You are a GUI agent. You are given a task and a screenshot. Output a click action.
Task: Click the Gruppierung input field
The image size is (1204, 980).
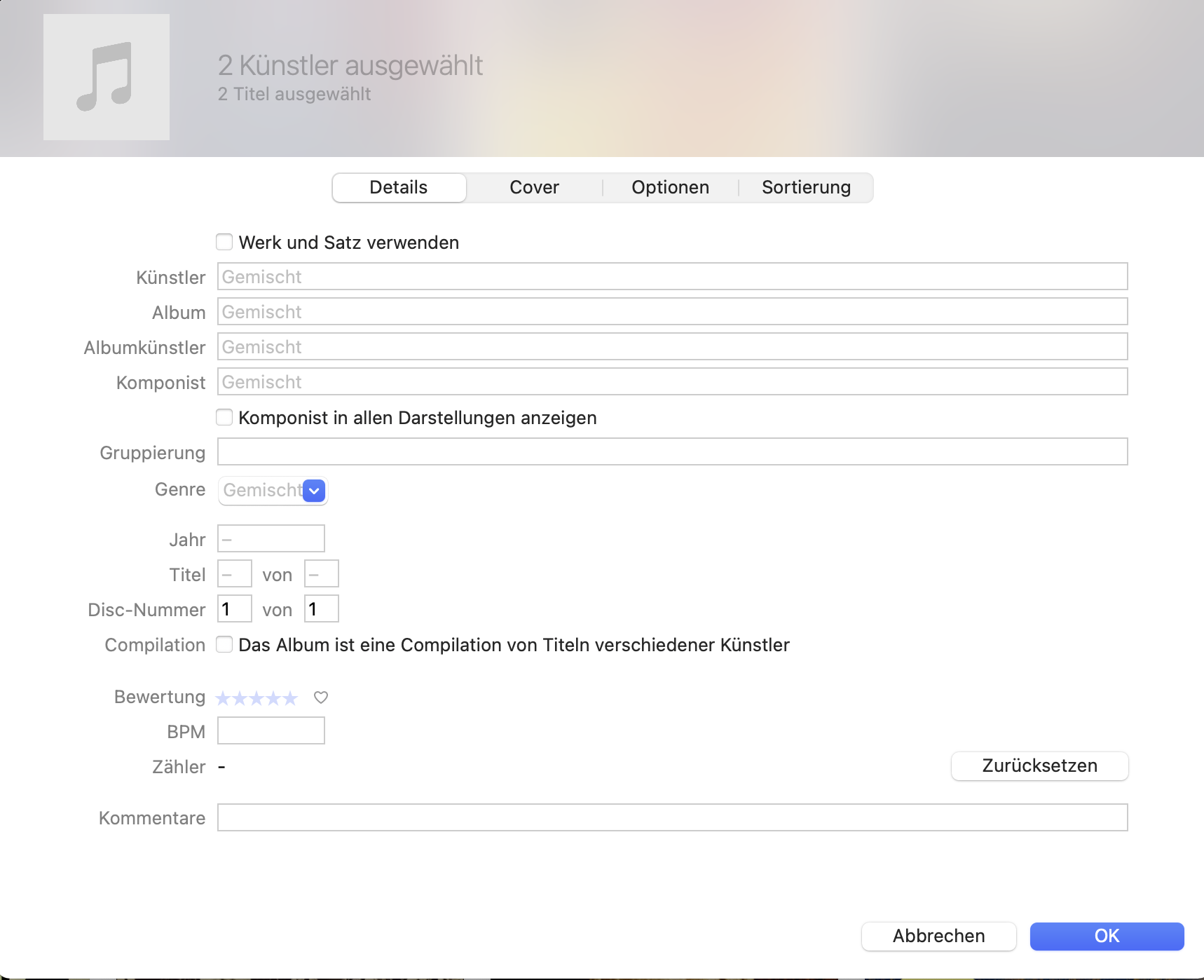[672, 452]
